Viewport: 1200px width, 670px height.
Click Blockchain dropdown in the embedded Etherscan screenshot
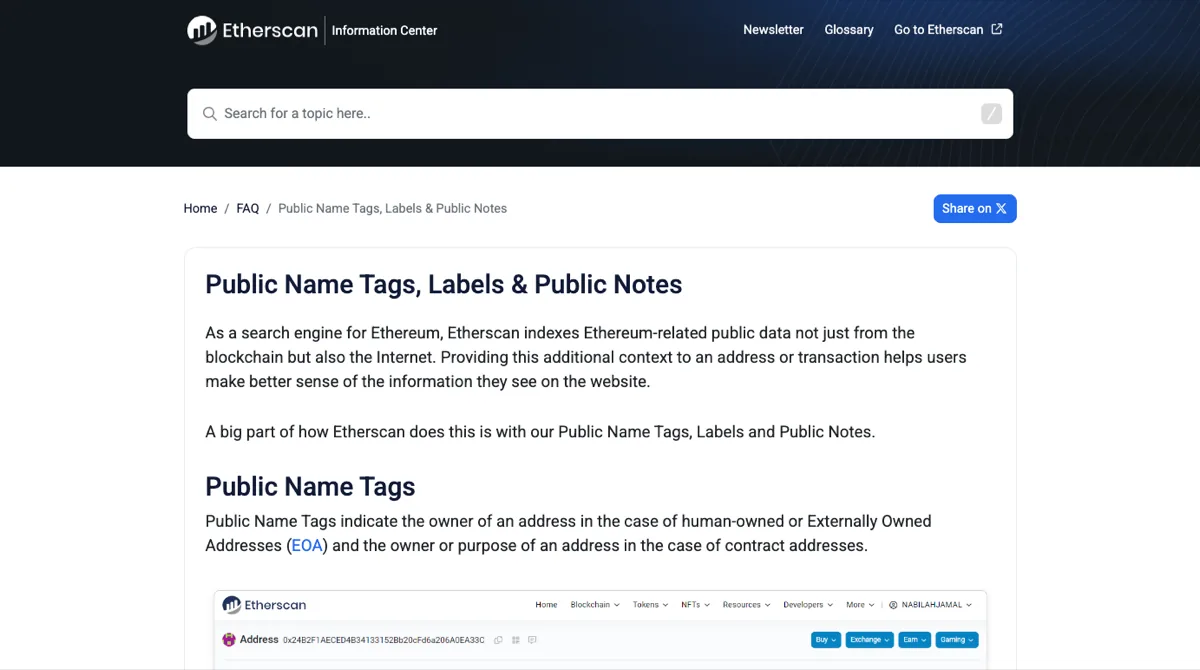595,605
